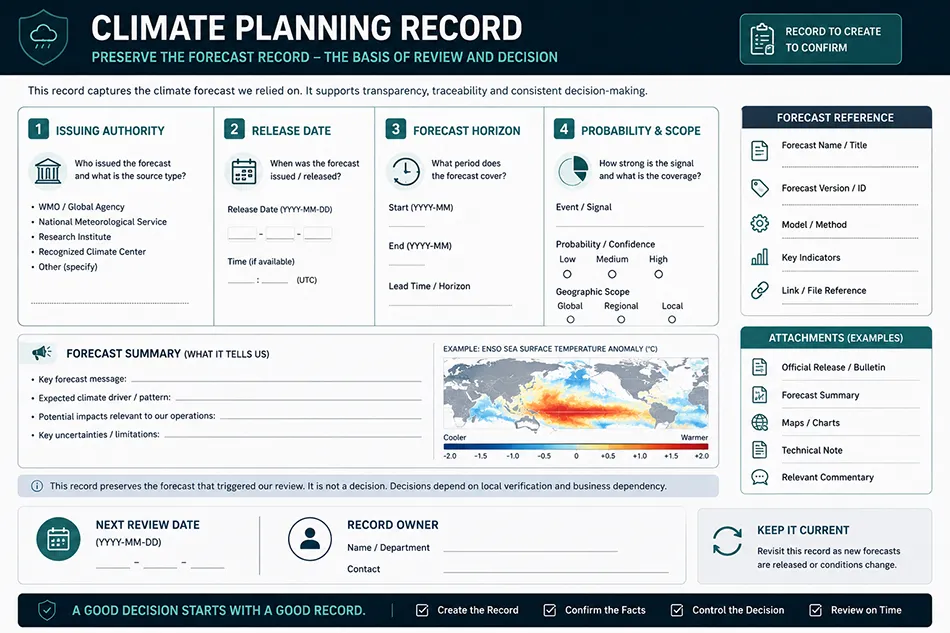Click the Release Date day input box
This screenshot has width=950, height=633.
pyautogui.click(x=317, y=233)
